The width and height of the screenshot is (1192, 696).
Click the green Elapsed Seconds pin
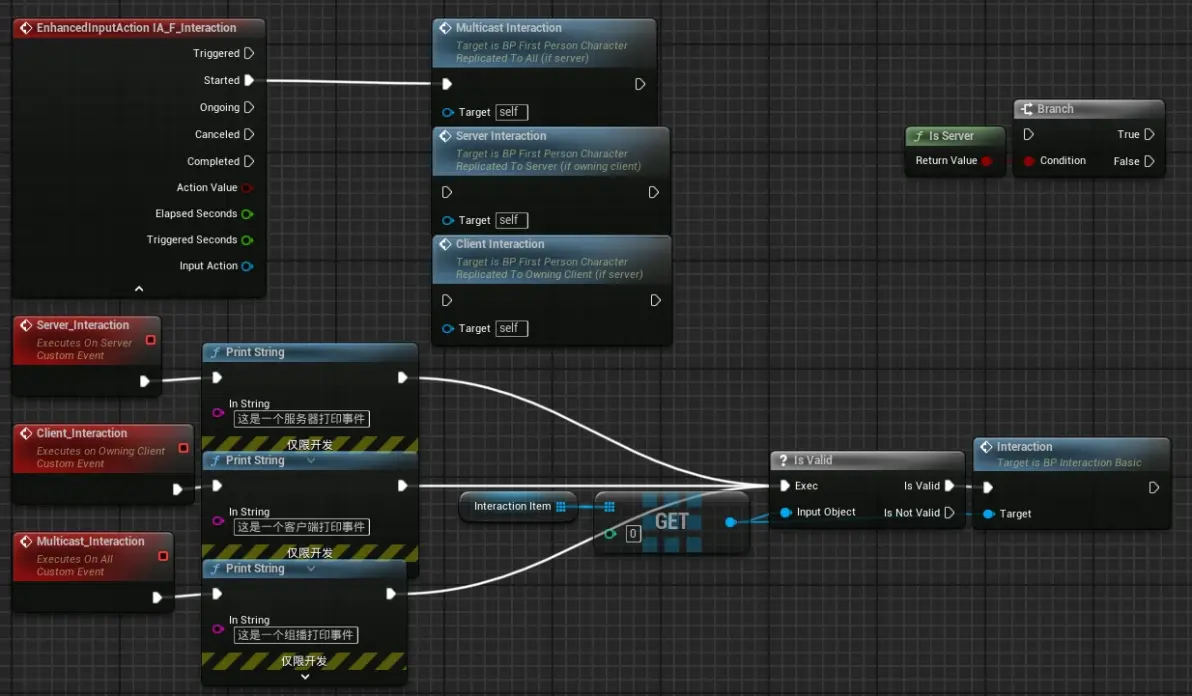pos(247,214)
